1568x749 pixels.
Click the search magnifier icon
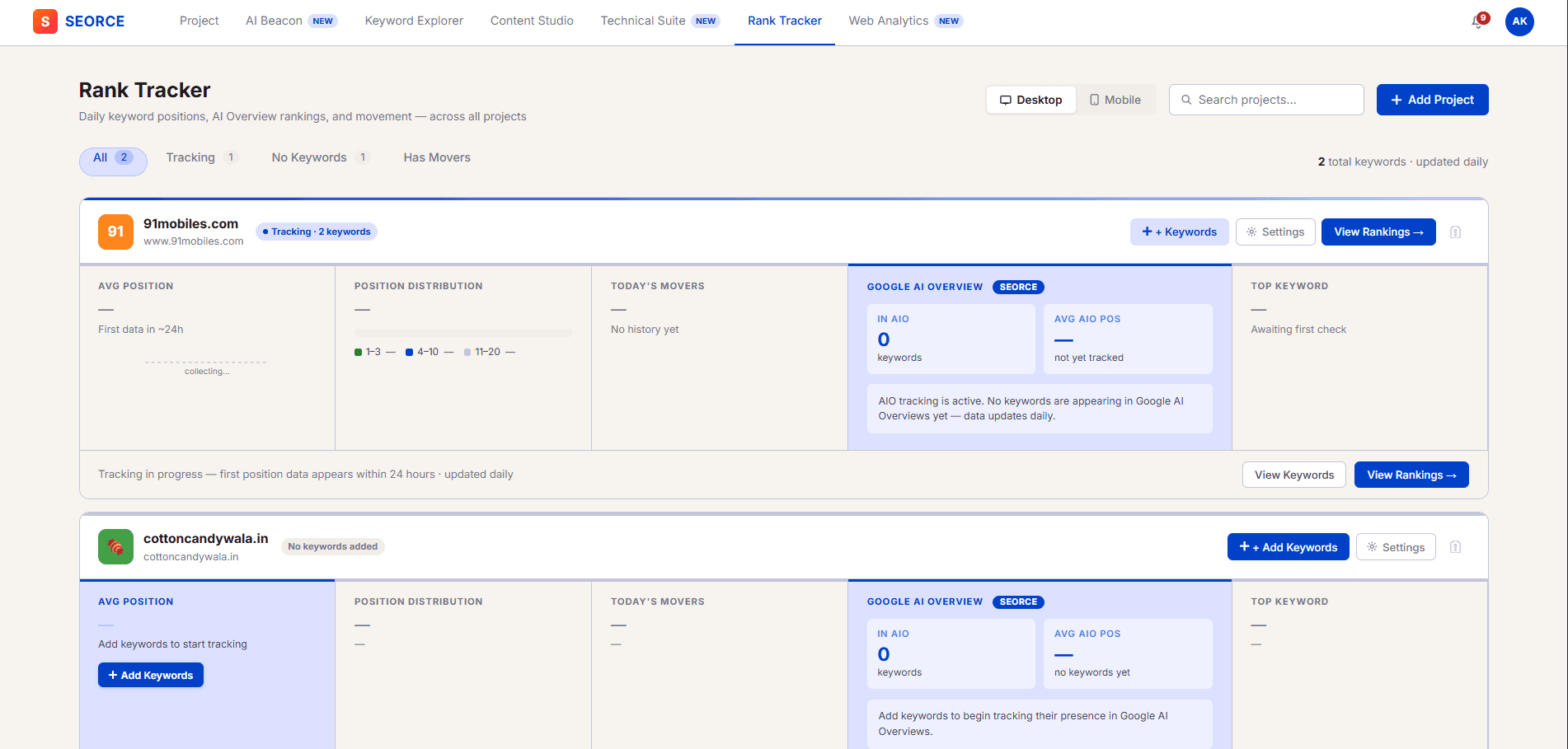click(1186, 100)
